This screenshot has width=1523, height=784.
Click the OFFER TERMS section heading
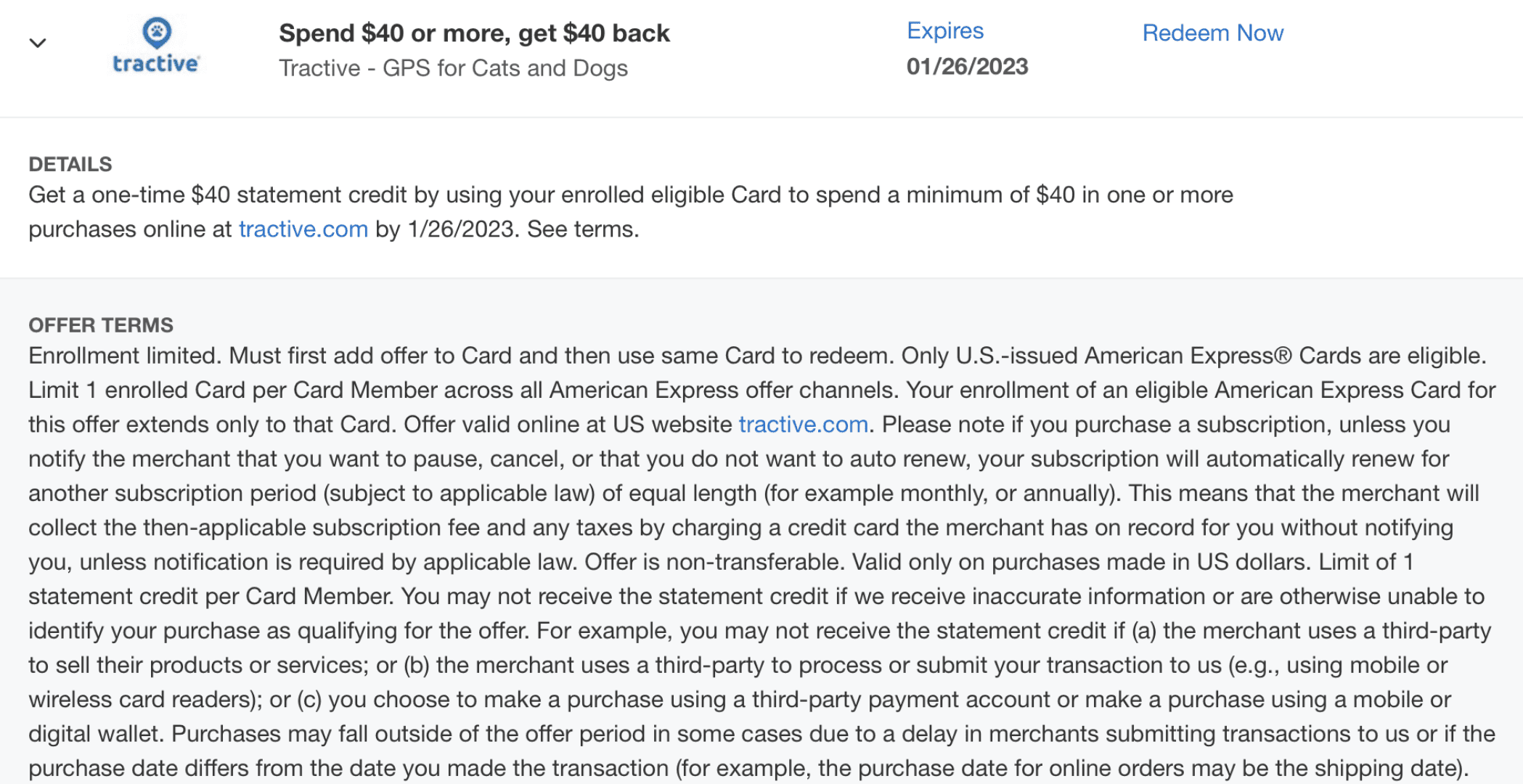(x=101, y=324)
